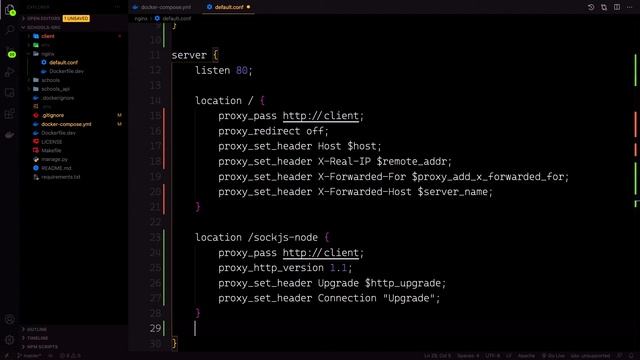Open the Remote Explorer view
640x360 pixels.
[10, 93]
